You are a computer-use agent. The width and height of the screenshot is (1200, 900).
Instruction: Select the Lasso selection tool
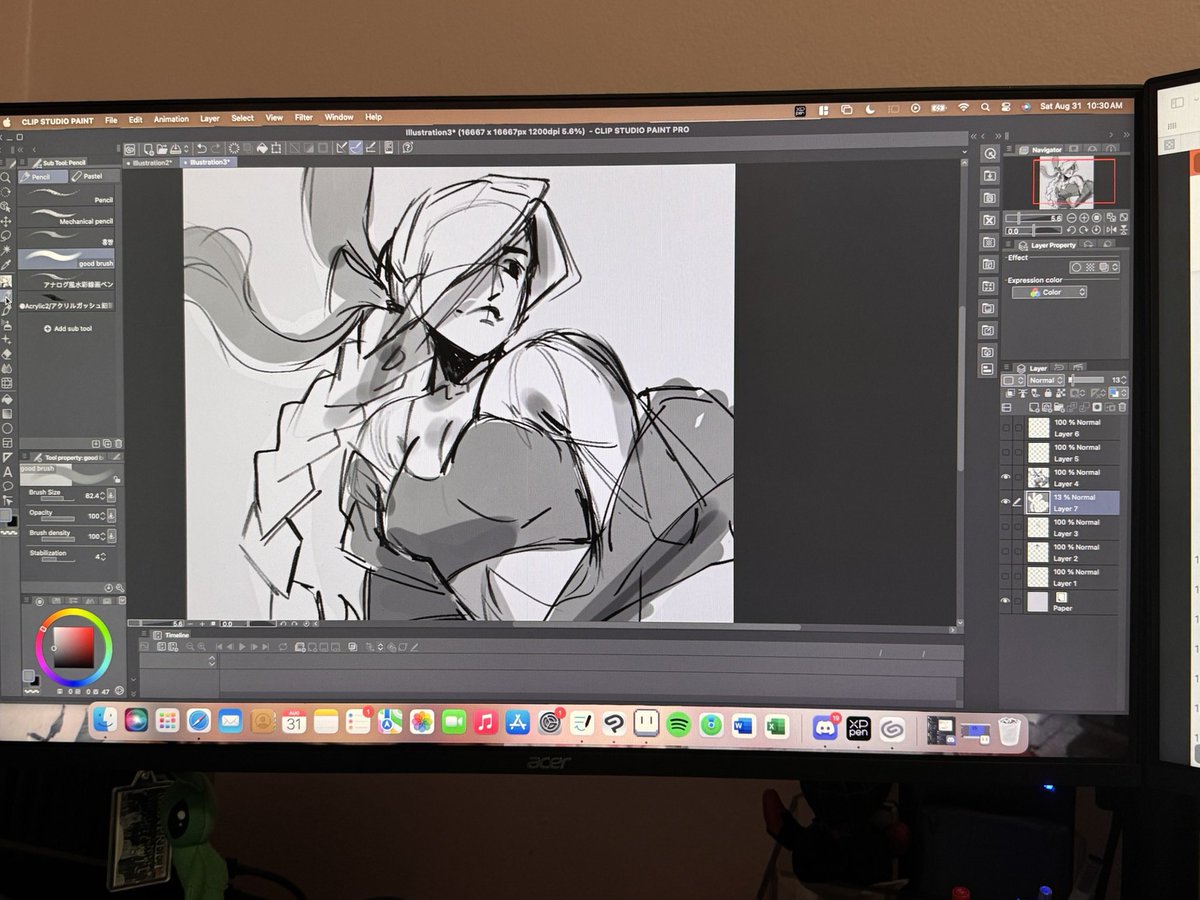pyautogui.click(x=6, y=235)
